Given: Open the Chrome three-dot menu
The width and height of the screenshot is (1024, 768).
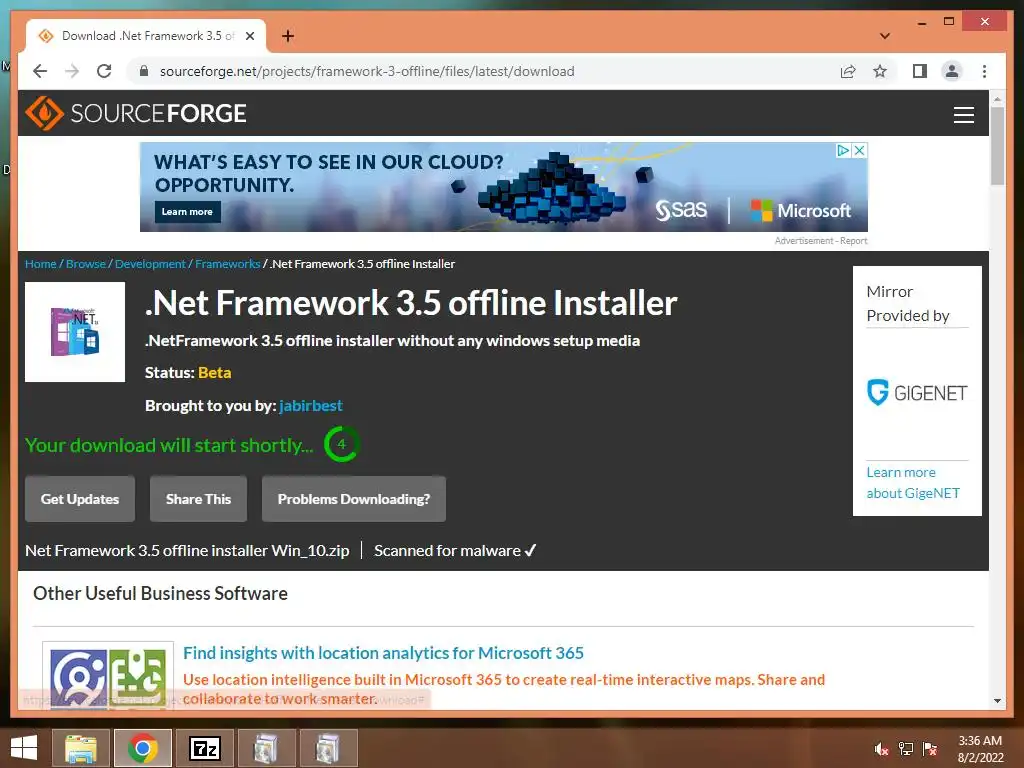Looking at the screenshot, I should point(984,71).
